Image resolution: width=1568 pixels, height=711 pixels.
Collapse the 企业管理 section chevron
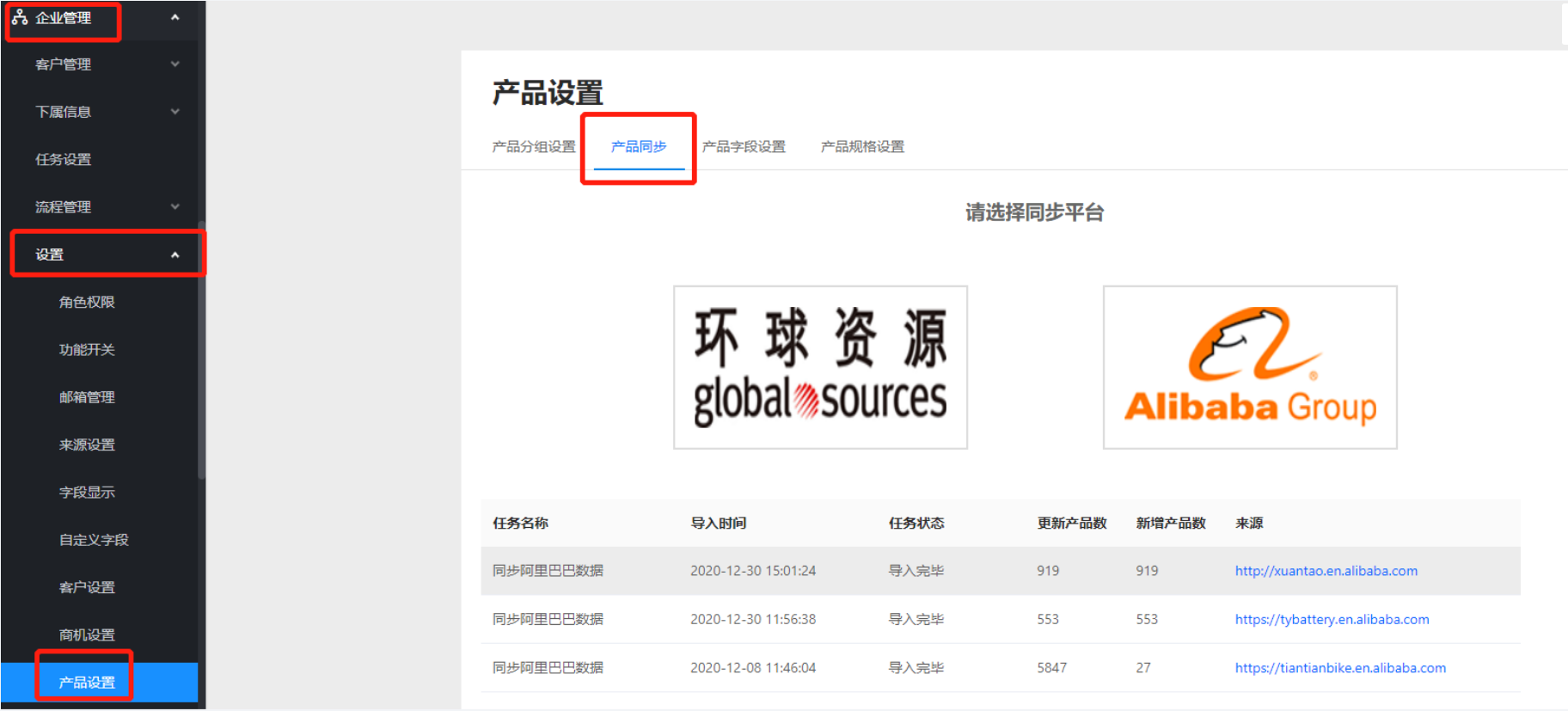(x=175, y=17)
